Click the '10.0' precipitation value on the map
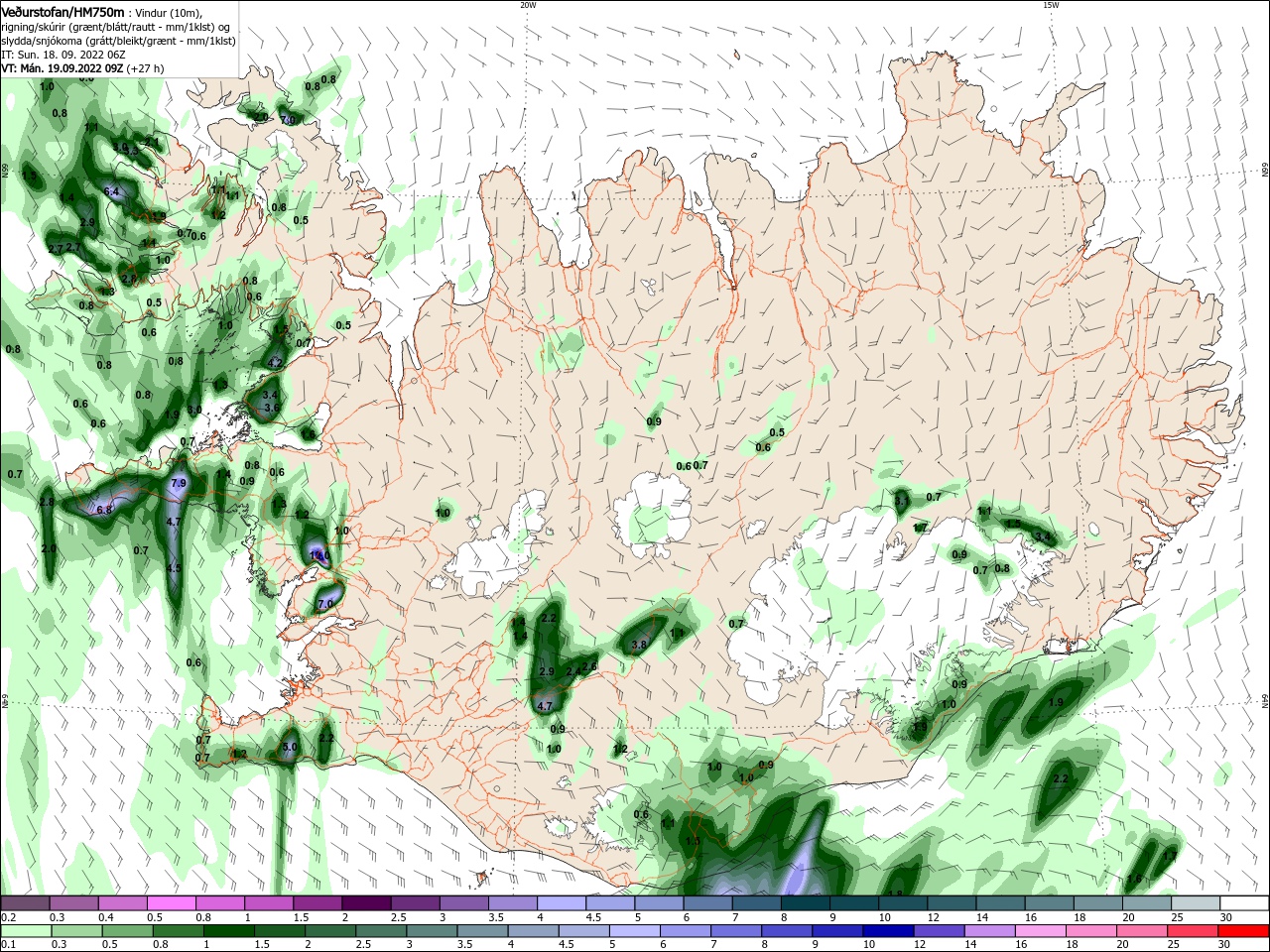1270x952 pixels. point(319,555)
